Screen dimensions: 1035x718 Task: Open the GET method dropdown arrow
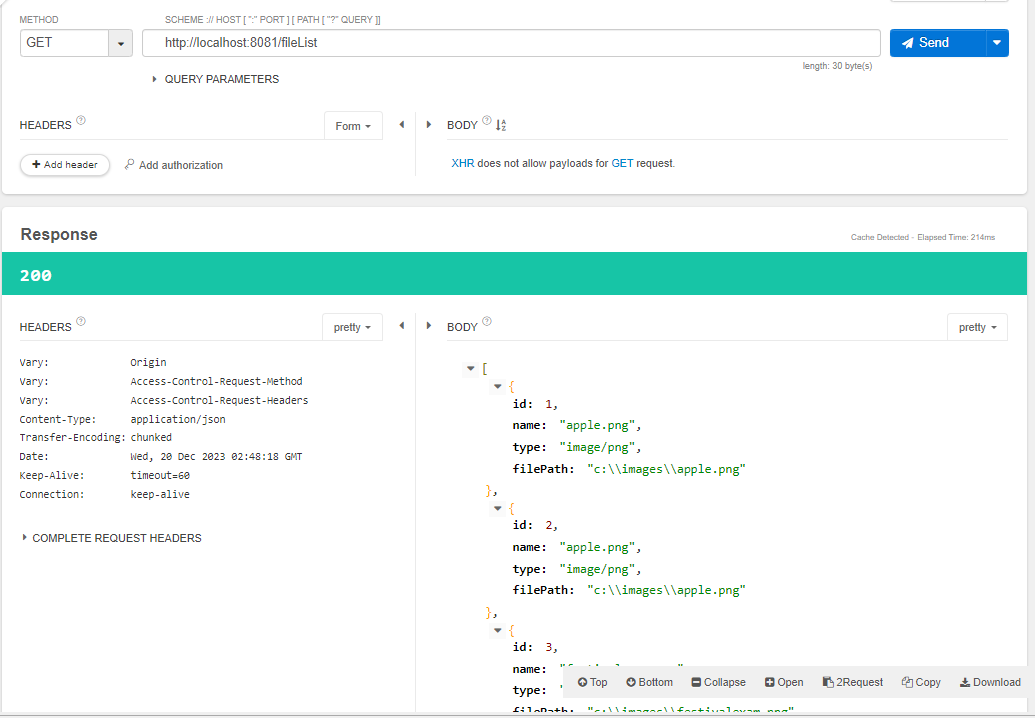[x=121, y=44]
